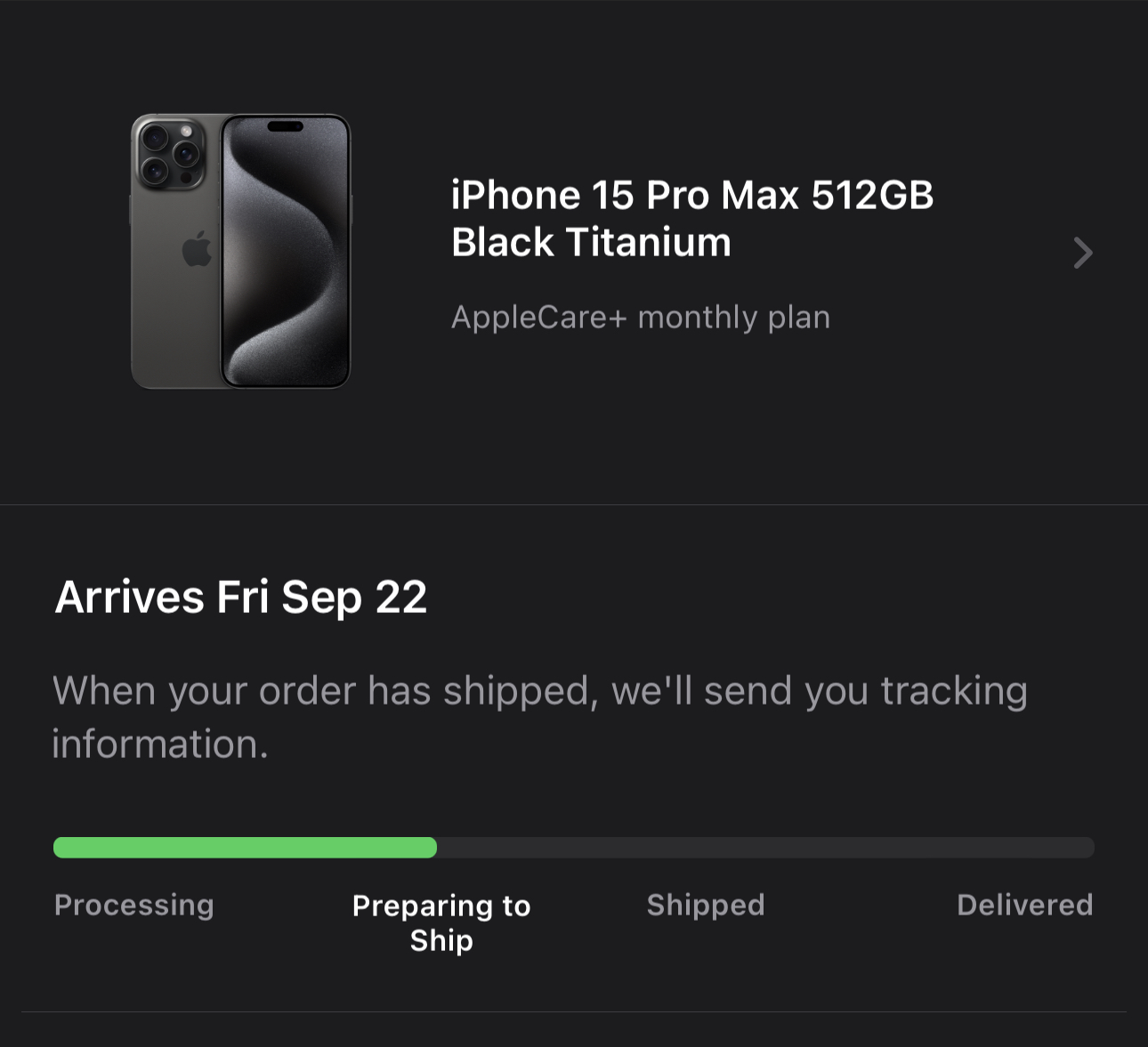Click the right end of the green progress fill
Viewport: 1148px width, 1047px height.
pos(431,848)
